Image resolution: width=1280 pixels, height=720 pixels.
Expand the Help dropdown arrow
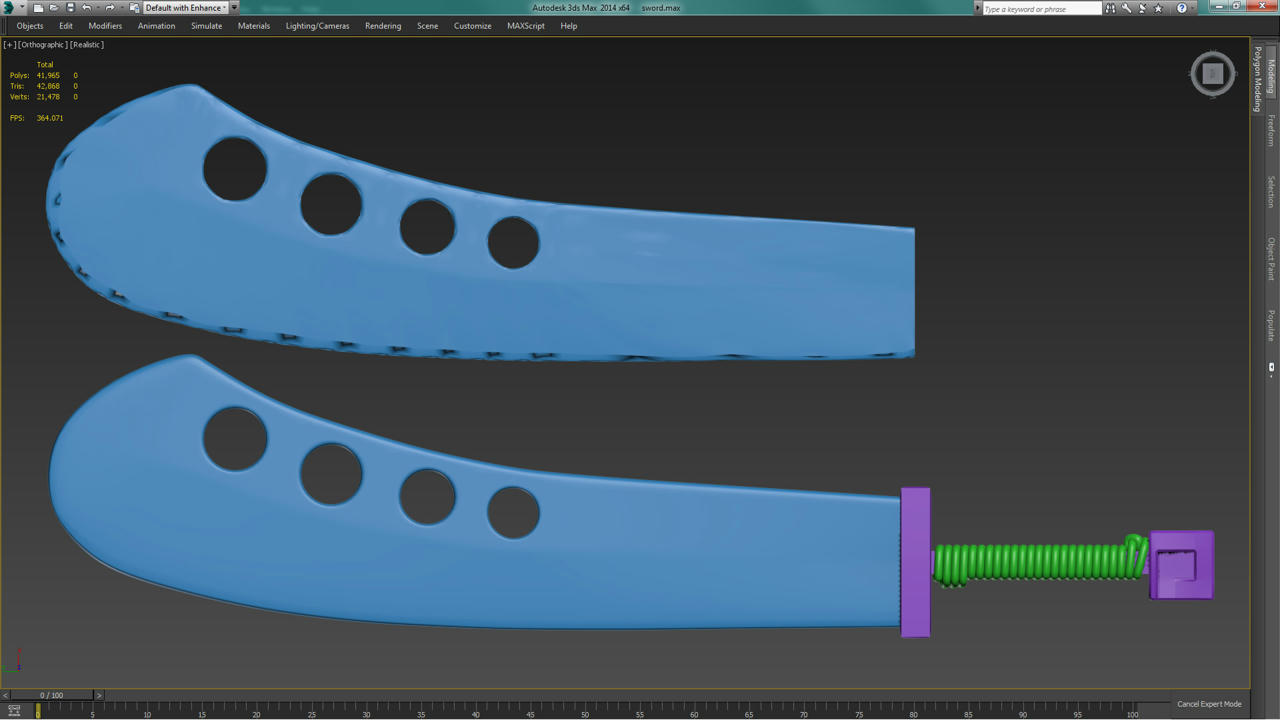tap(1194, 8)
